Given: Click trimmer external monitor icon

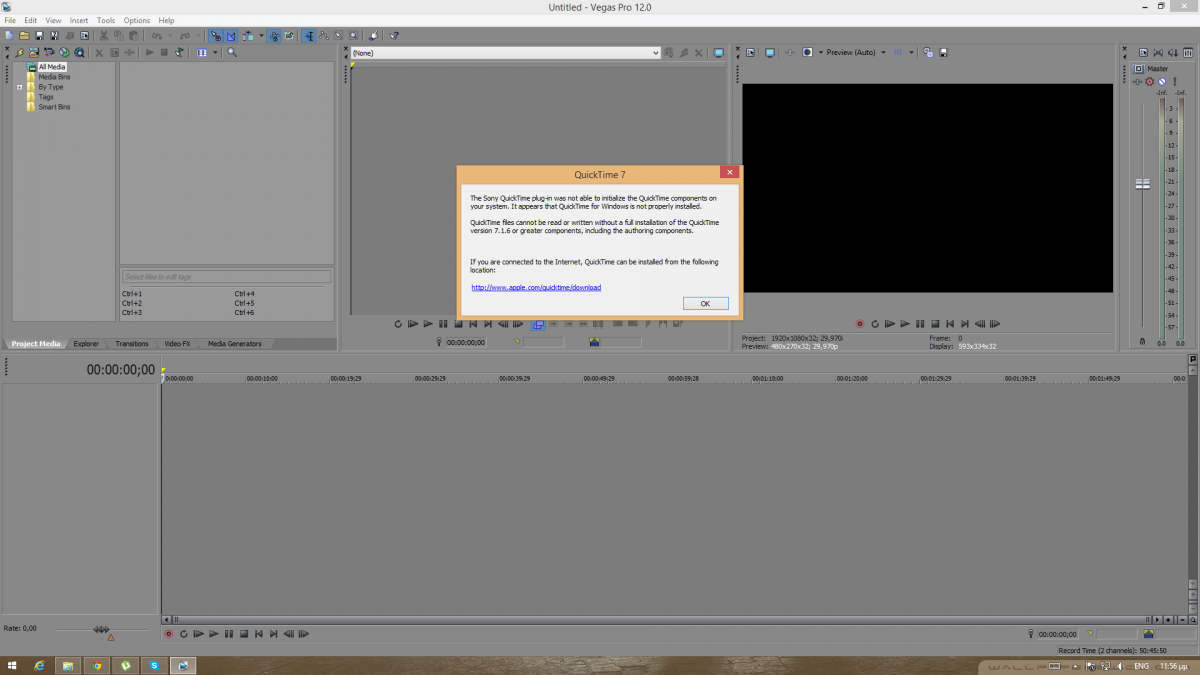Looking at the screenshot, I should 718,53.
